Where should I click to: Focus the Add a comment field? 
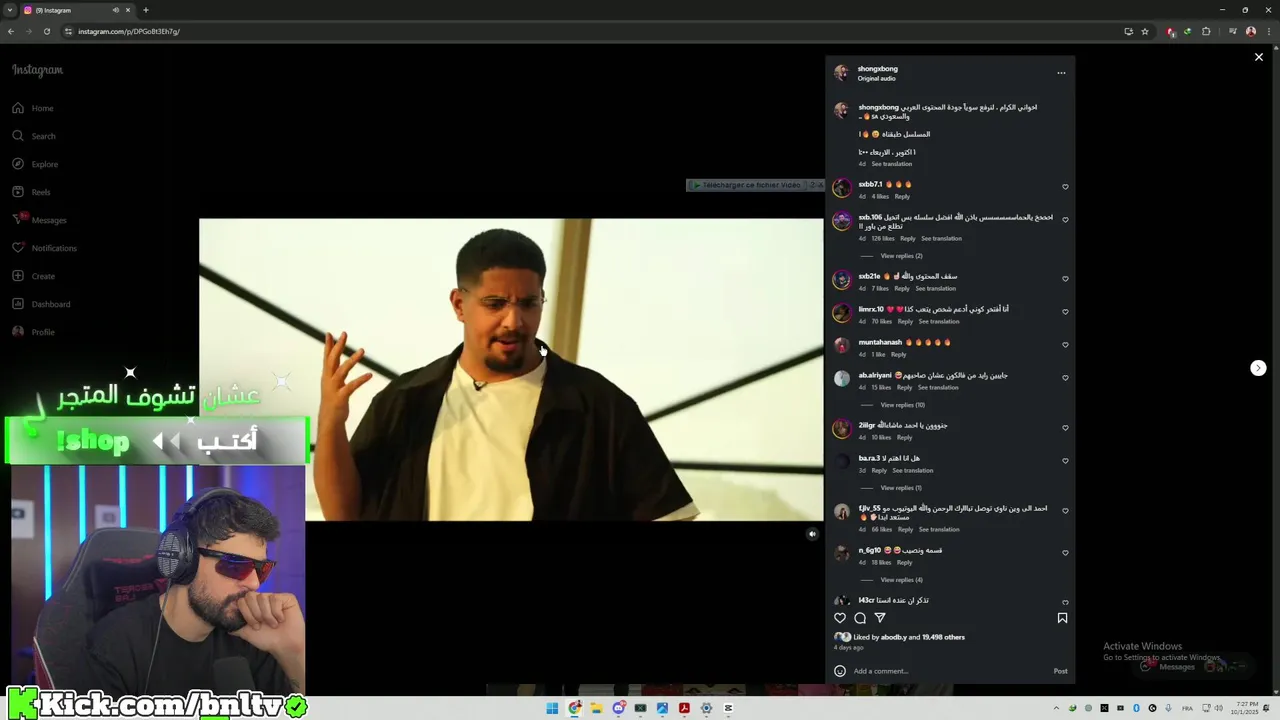pyautogui.click(x=950, y=671)
